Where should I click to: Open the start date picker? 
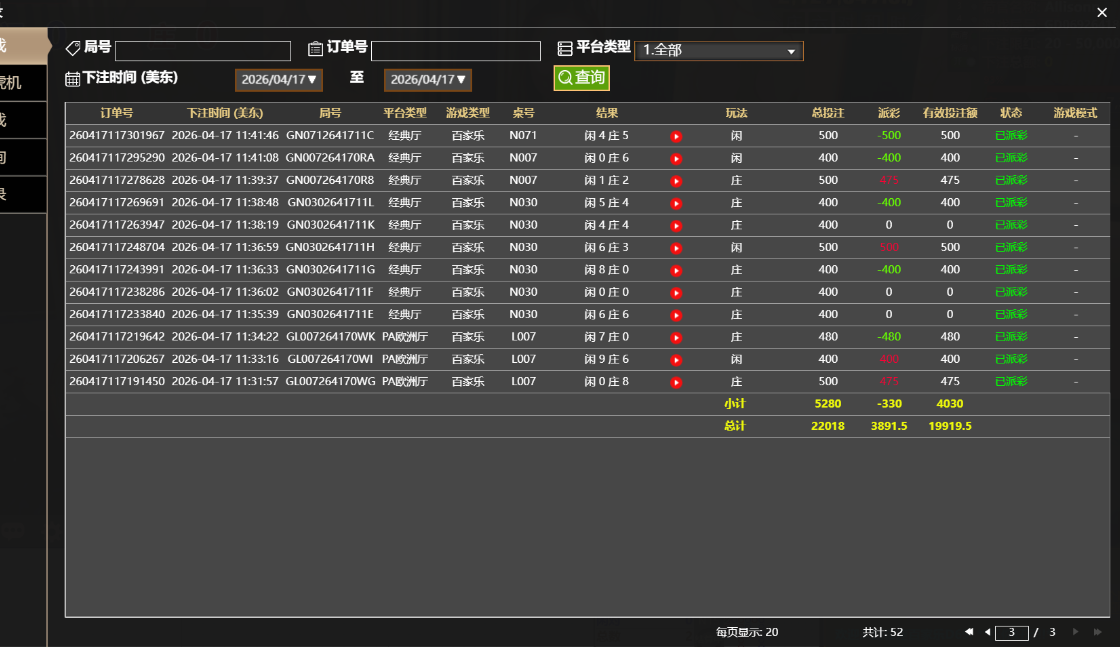[279, 80]
